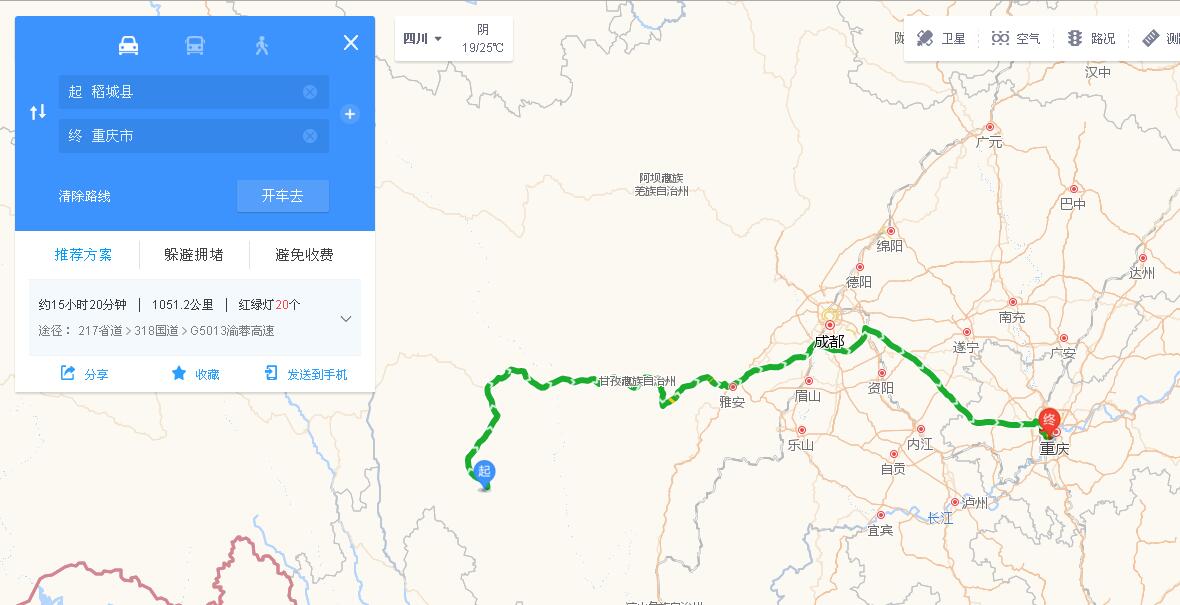
Task: Choose the walking mode icon
Action: (261, 46)
